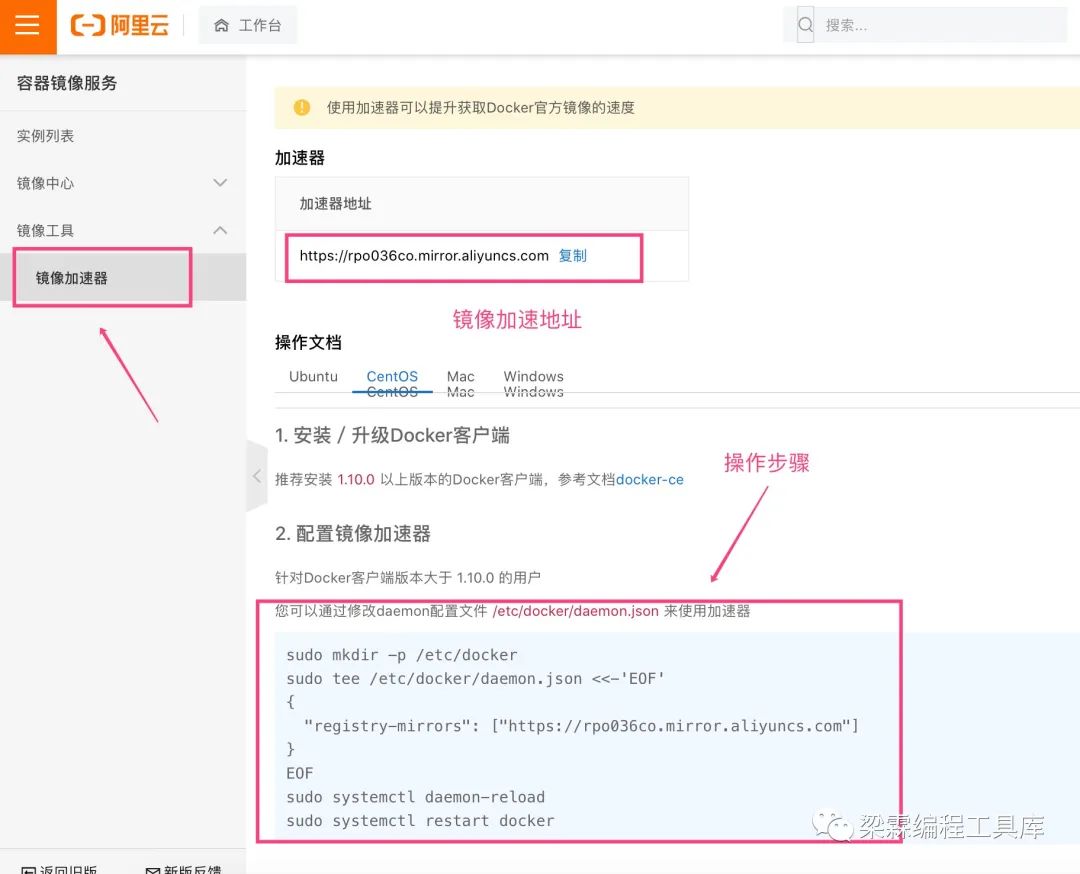Screen dimensions: 1080x874
Task: Click the new version feedback mail icon
Action: (153, 871)
